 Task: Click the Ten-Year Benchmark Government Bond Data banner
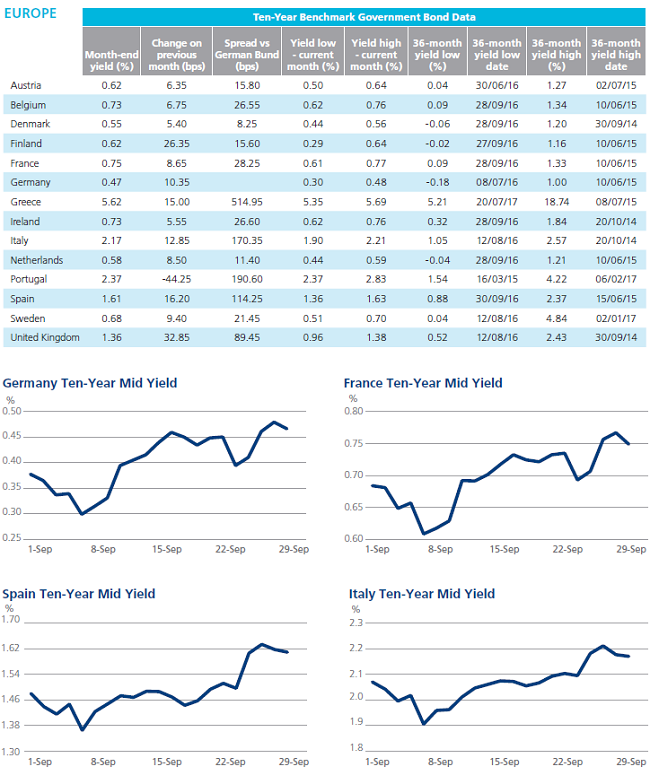(x=364, y=17)
